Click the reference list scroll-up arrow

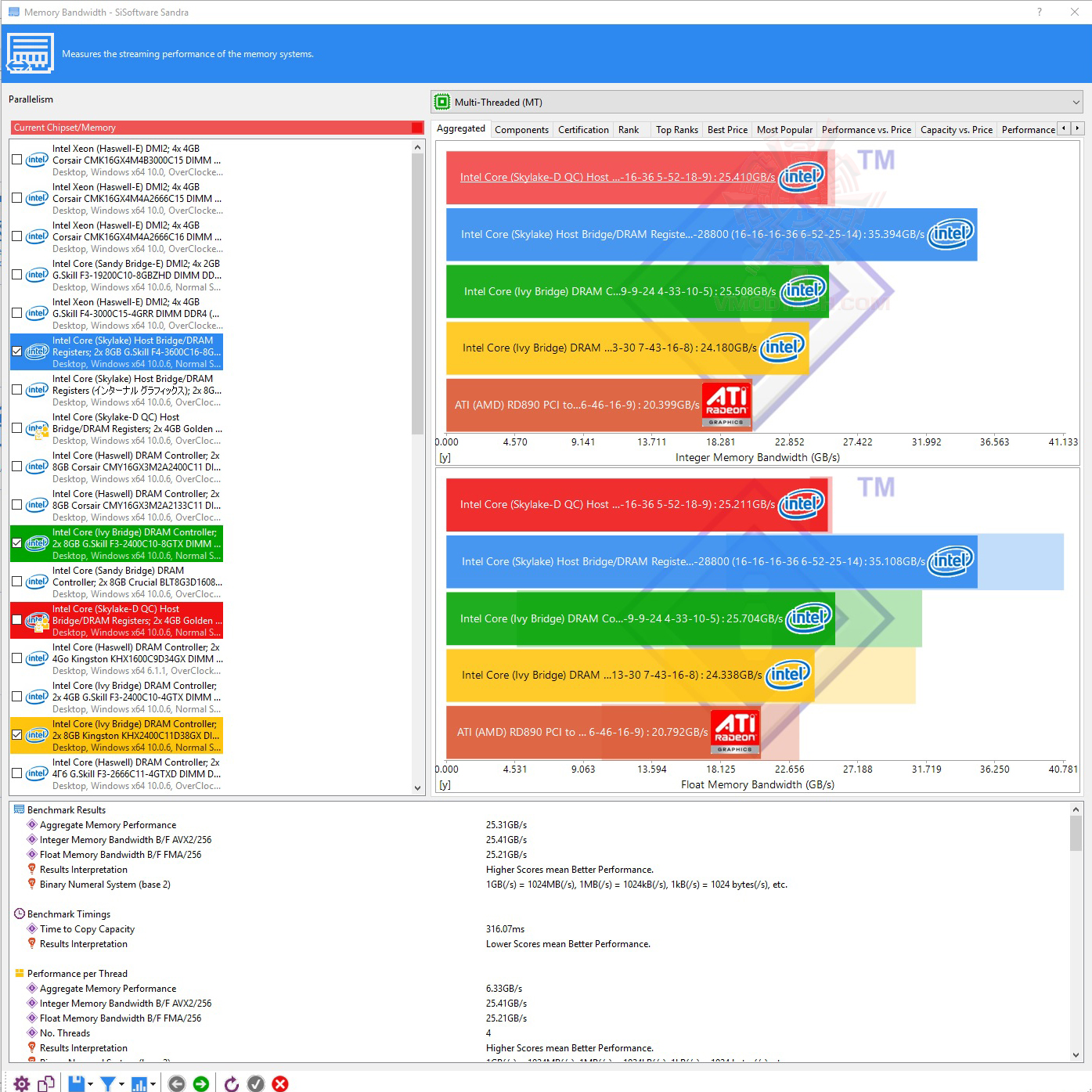pos(417,147)
